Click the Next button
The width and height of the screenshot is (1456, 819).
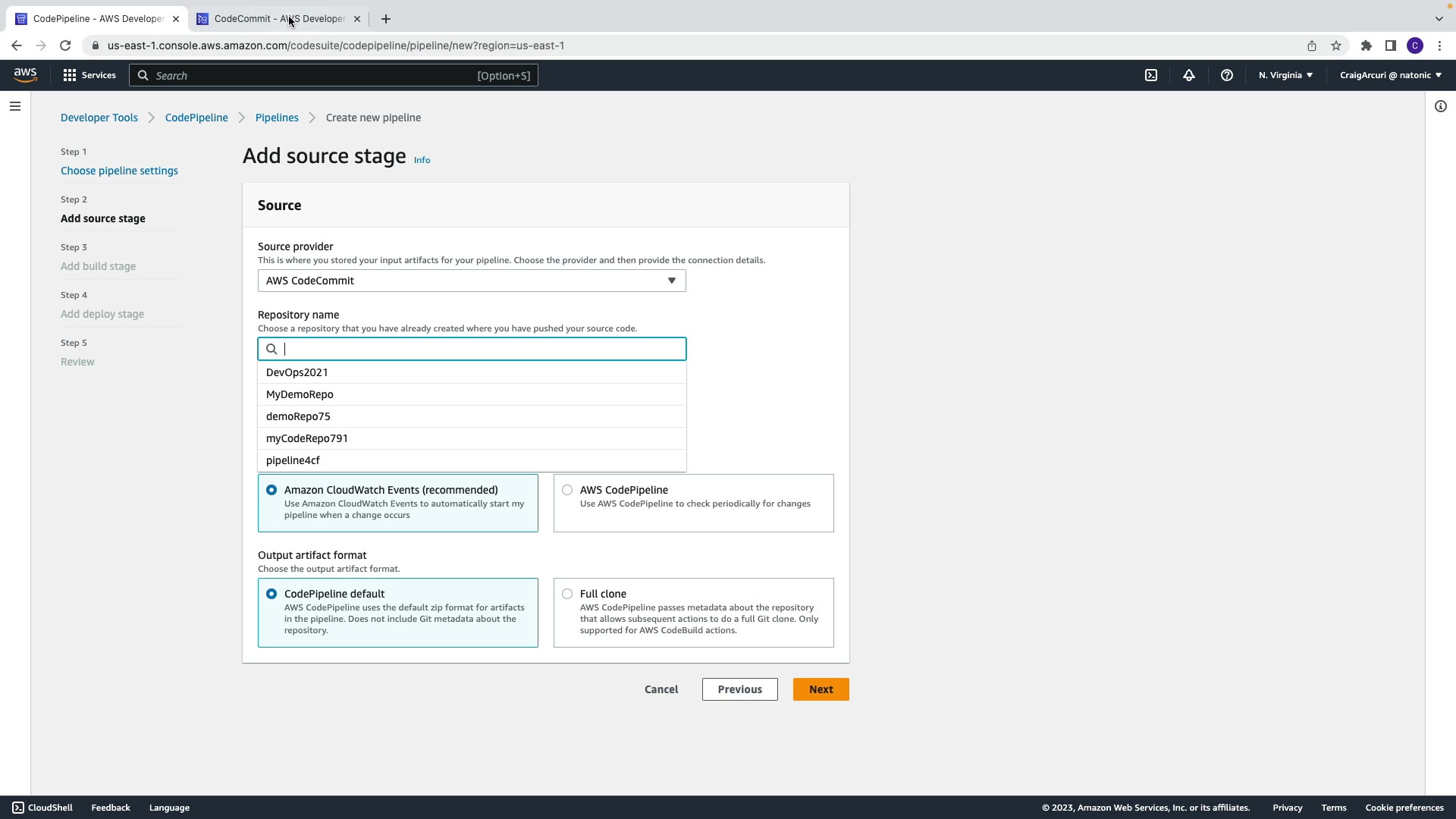click(821, 689)
